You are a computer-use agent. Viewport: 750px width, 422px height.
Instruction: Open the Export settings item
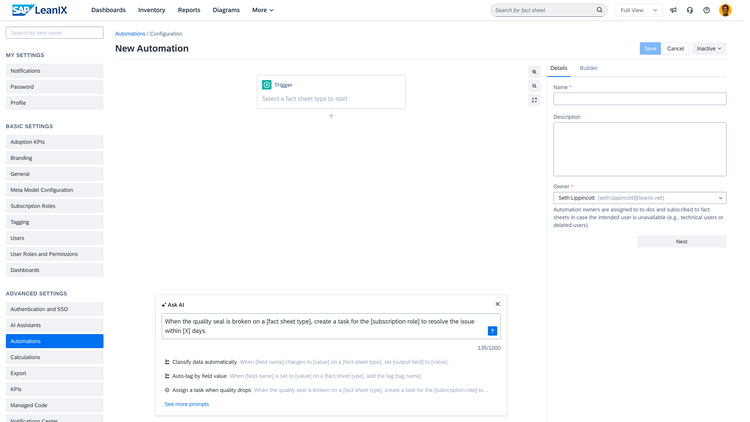click(x=55, y=373)
